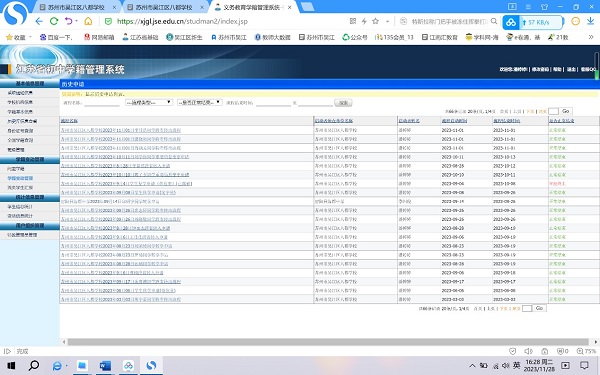Open the cloud accelerator widget showing 57 KB/s
The height and width of the screenshot is (375, 600).
532,22
